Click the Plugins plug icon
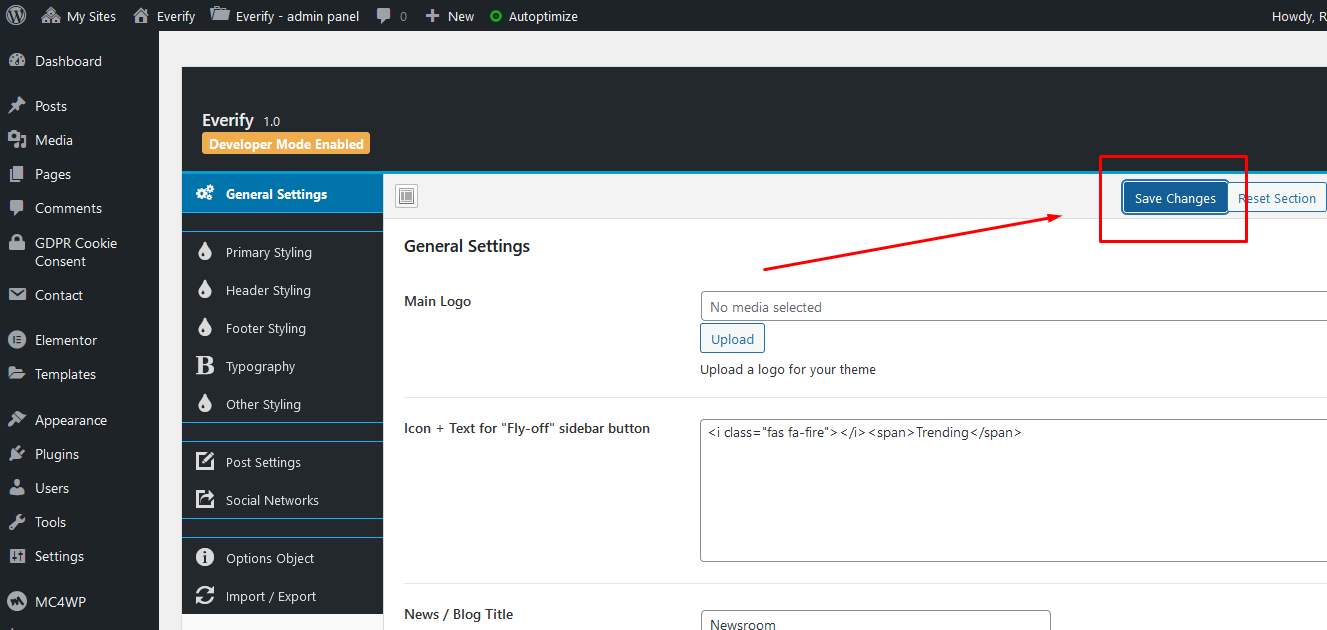1327x630 pixels. click(17, 454)
